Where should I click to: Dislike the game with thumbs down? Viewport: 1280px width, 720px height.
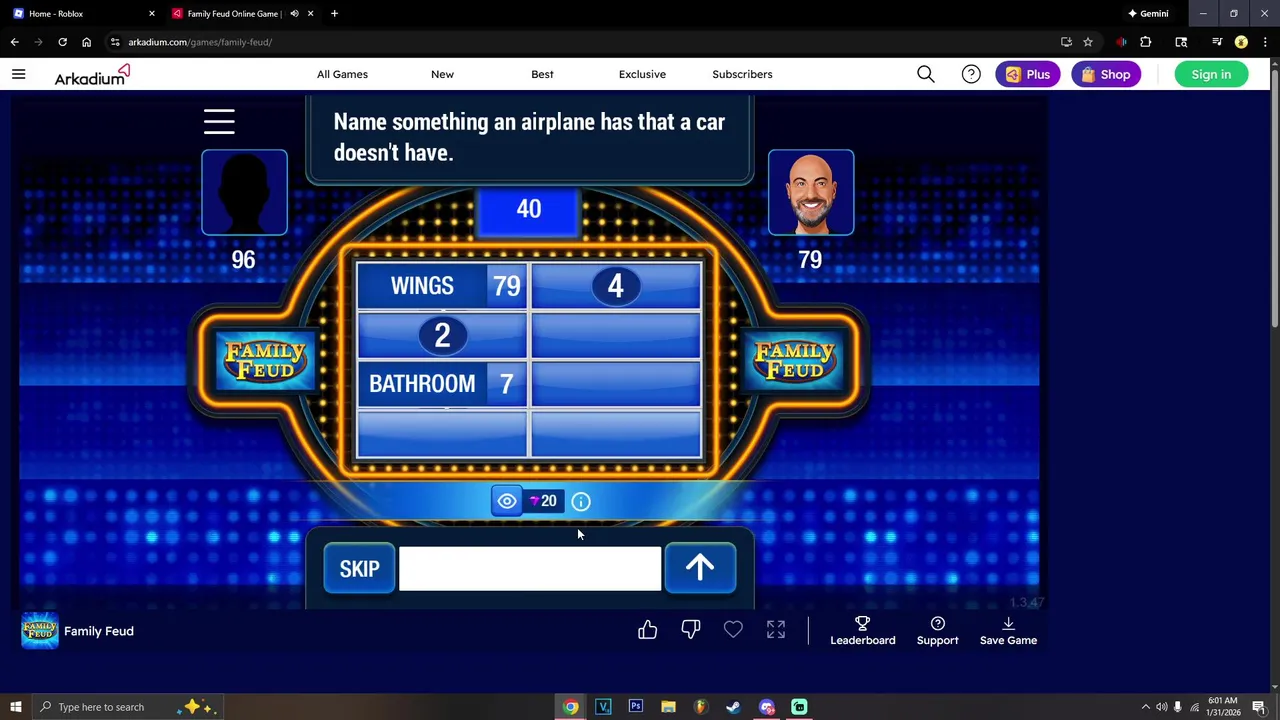click(691, 630)
